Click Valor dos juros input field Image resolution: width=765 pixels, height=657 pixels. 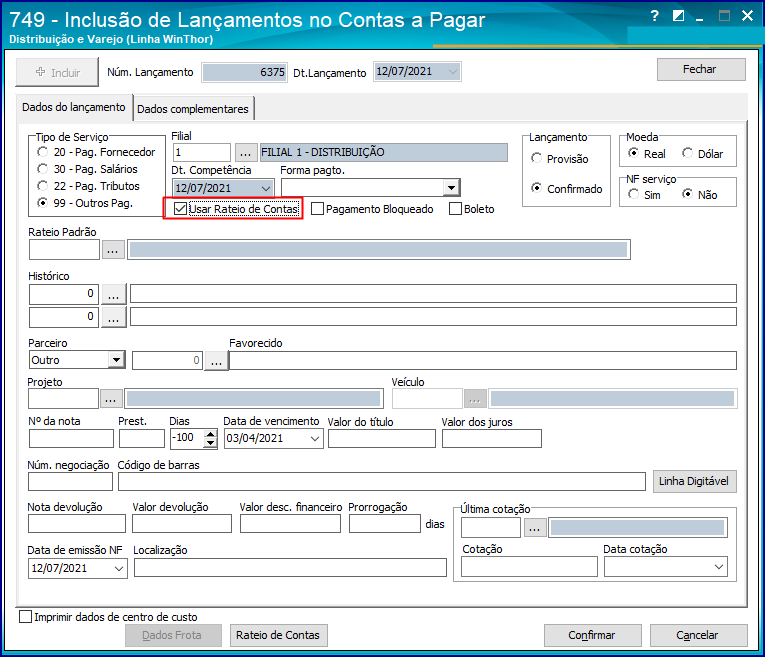[x=492, y=438]
